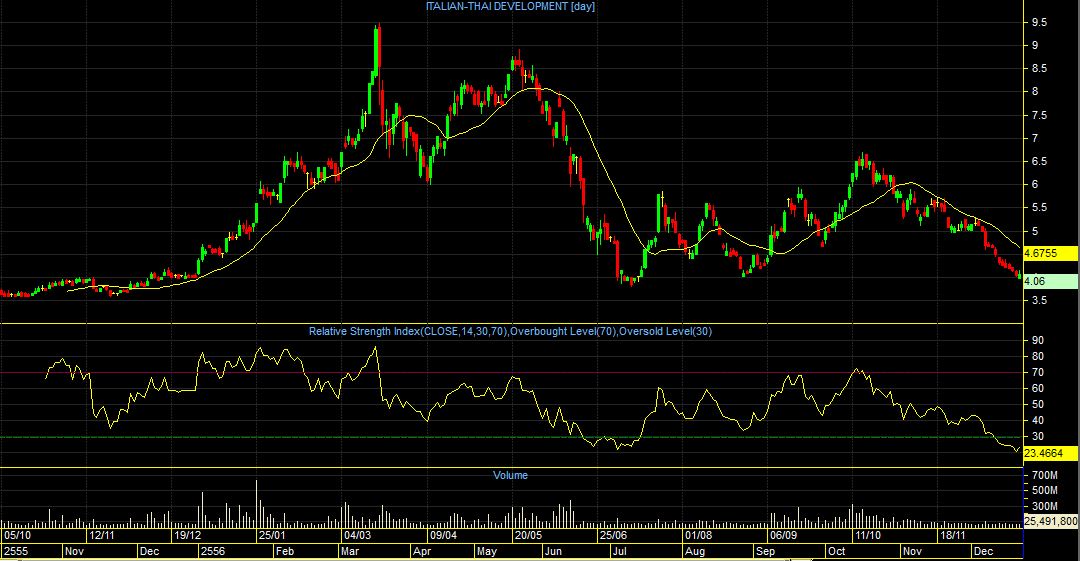This screenshot has width=1080, height=561.
Task: Click the Jul month label
Action: [x=619, y=551]
